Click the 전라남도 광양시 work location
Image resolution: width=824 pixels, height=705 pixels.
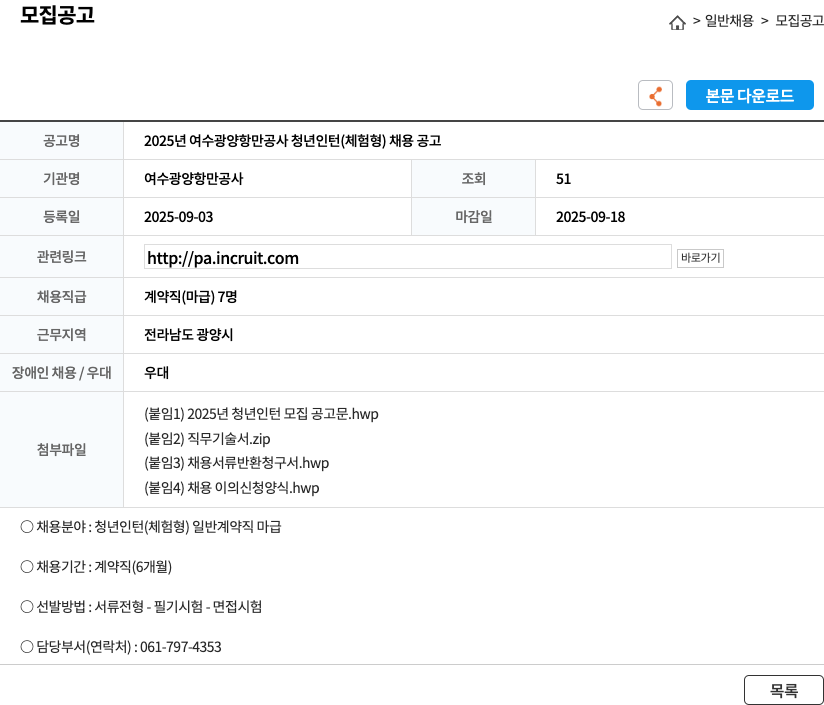(x=189, y=335)
